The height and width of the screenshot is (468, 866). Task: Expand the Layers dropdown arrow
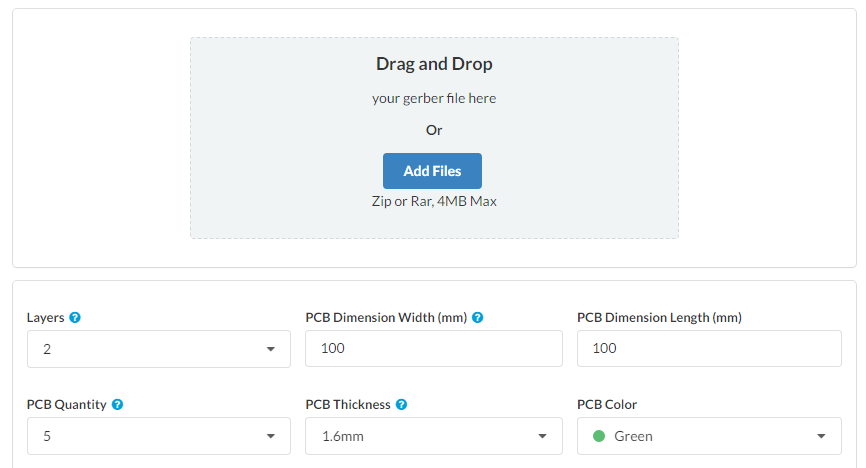pyautogui.click(x=271, y=349)
